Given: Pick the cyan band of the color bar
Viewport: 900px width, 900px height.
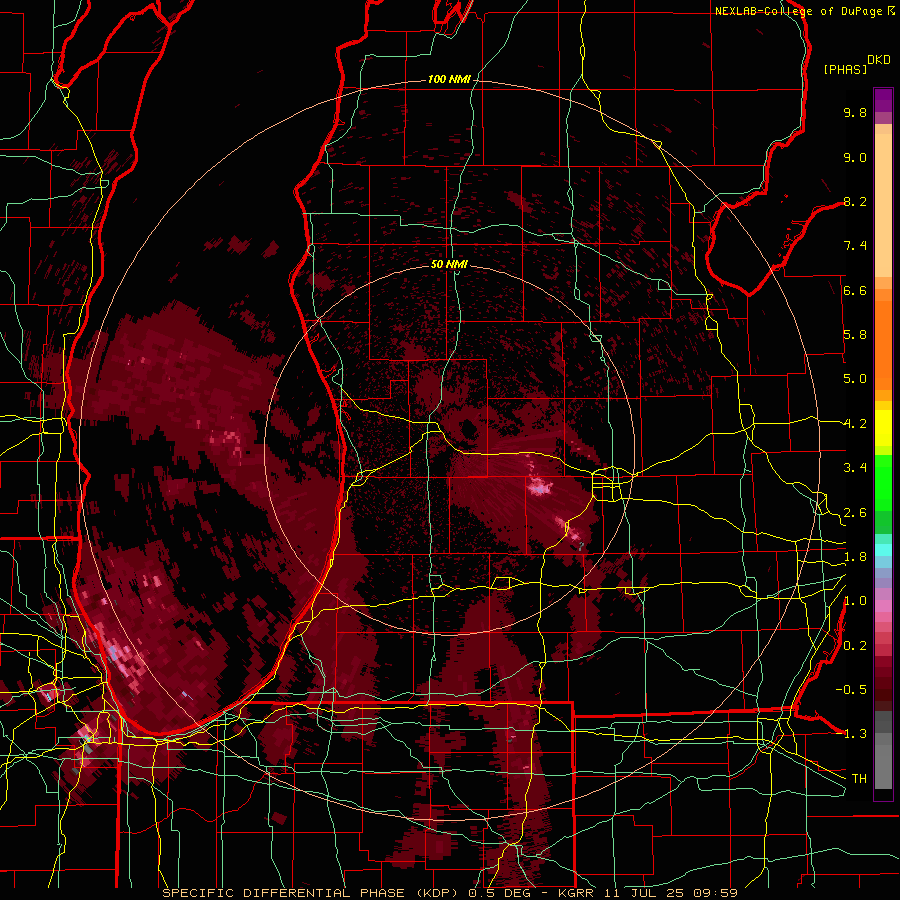Looking at the screenshot, I should (883, 550).
